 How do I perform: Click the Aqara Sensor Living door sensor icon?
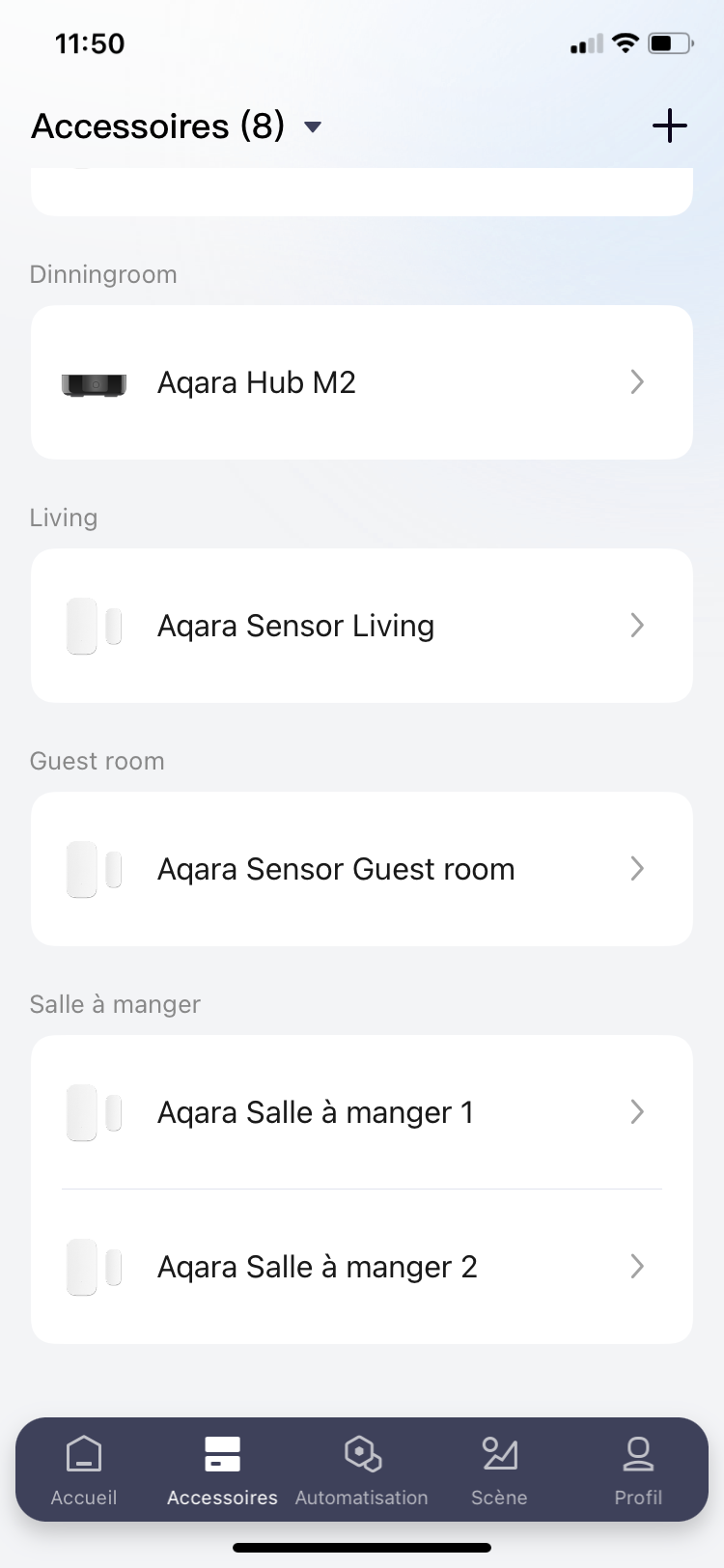[x=94, y=626]
